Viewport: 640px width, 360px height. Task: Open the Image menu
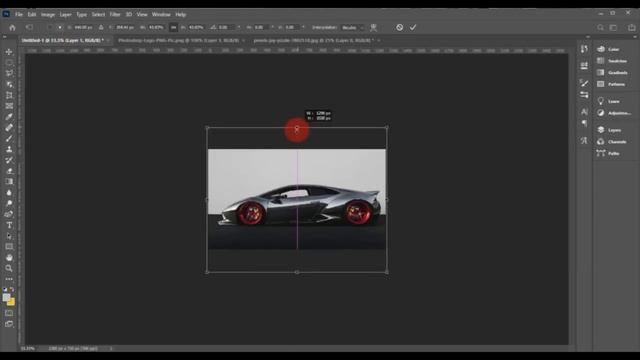click(x=48, y=14)
